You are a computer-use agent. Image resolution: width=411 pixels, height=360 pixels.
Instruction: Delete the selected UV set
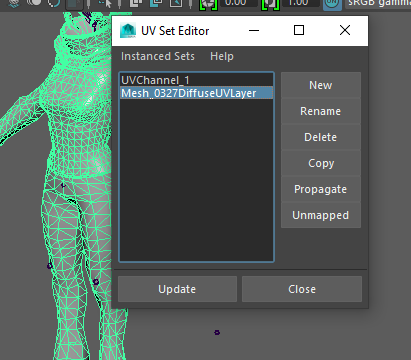(321, 137)
